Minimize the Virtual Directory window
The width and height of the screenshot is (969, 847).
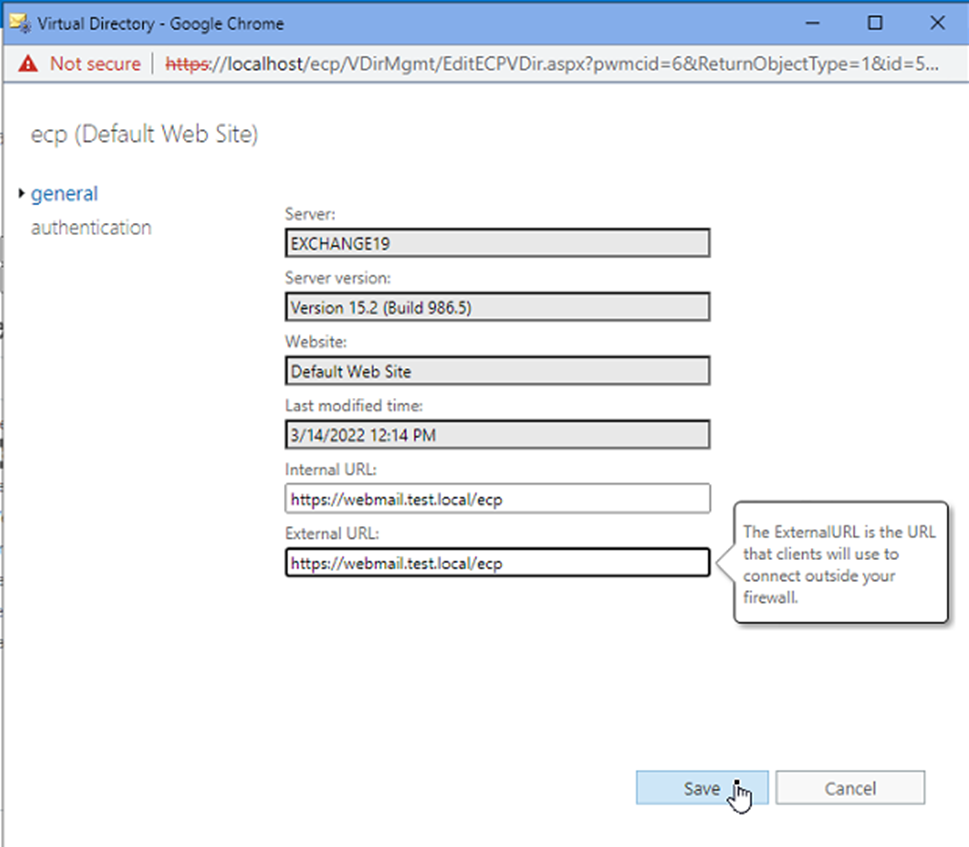click(x=813, y=23)
